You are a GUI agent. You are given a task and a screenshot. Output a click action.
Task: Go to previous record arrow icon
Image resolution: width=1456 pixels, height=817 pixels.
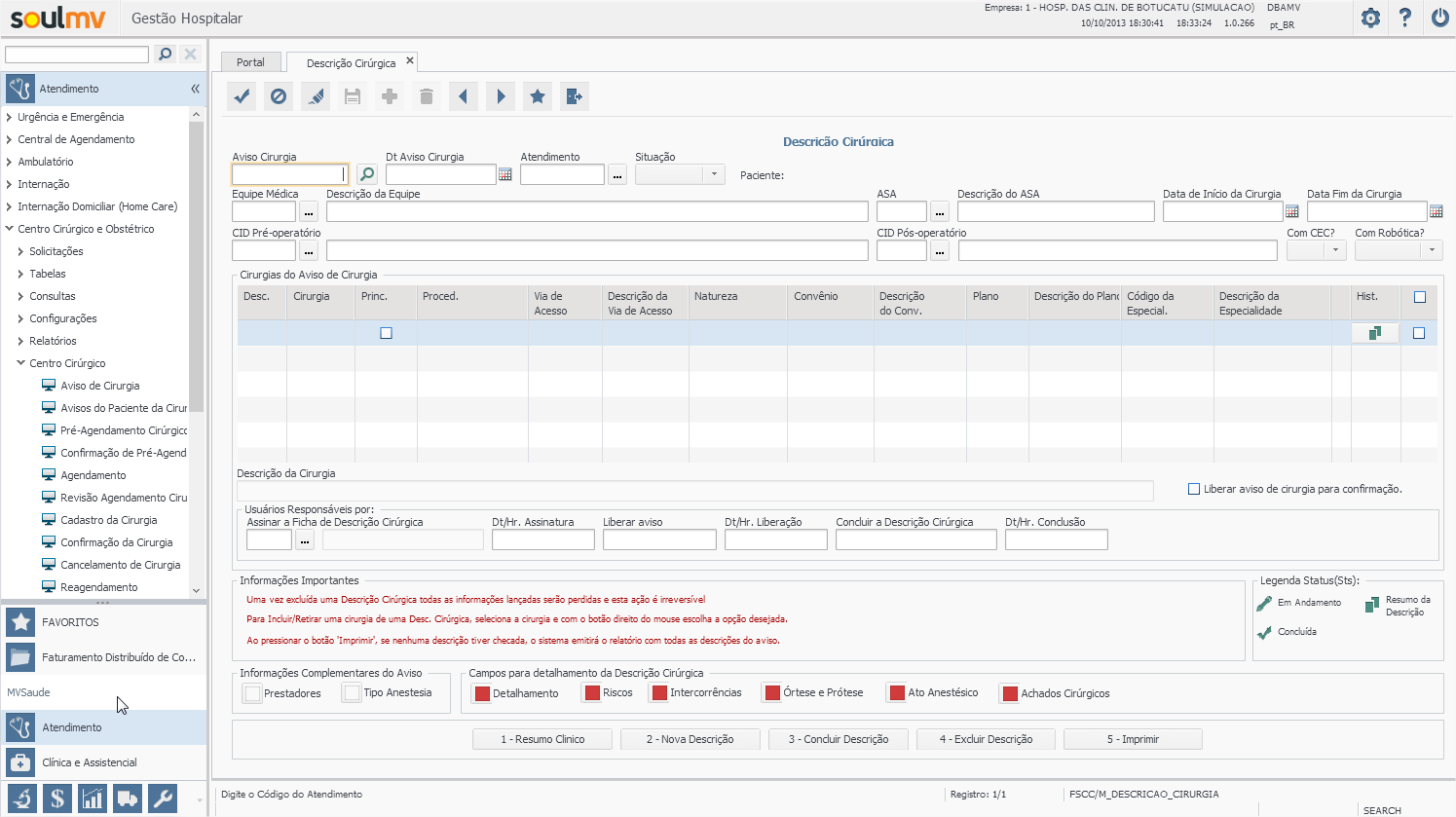(464, 96)
